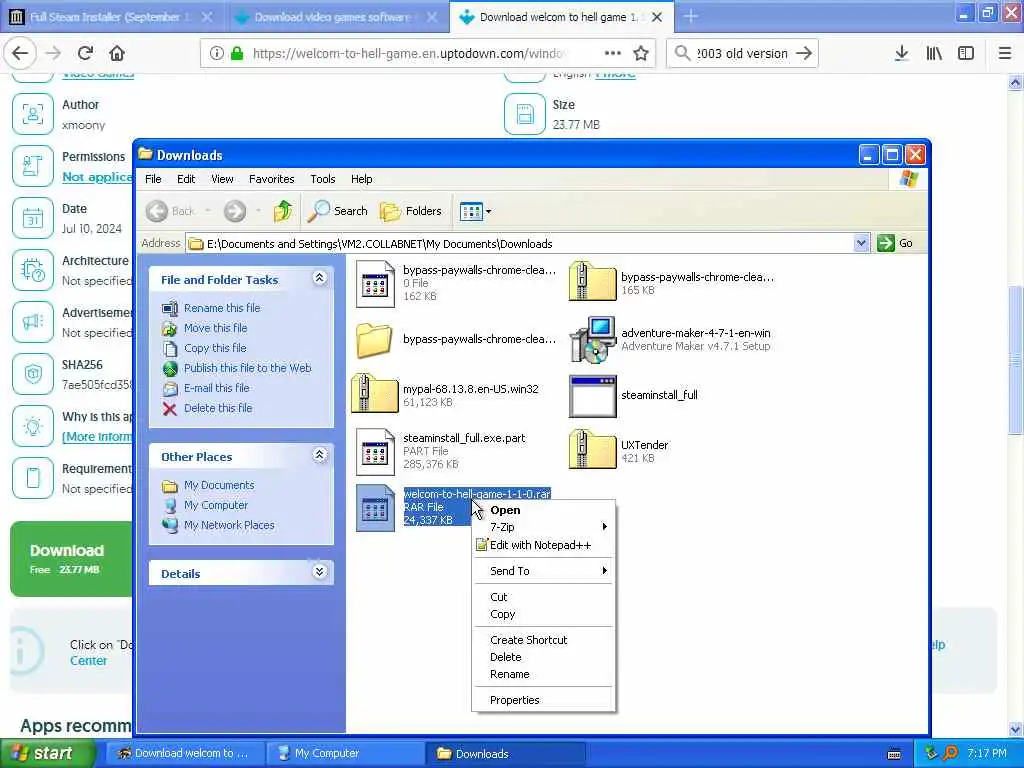Image resolution: width=1024 pixels, height=768 pixels.
Task: Open My Computer in Other Places
Action: coord(216,505)
